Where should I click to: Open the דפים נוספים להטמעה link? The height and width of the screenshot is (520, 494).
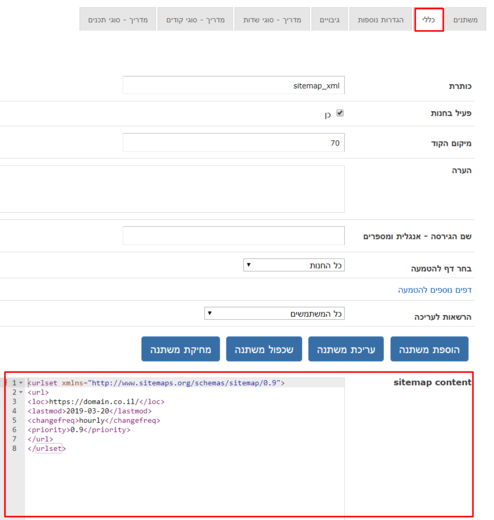point(435,290)
